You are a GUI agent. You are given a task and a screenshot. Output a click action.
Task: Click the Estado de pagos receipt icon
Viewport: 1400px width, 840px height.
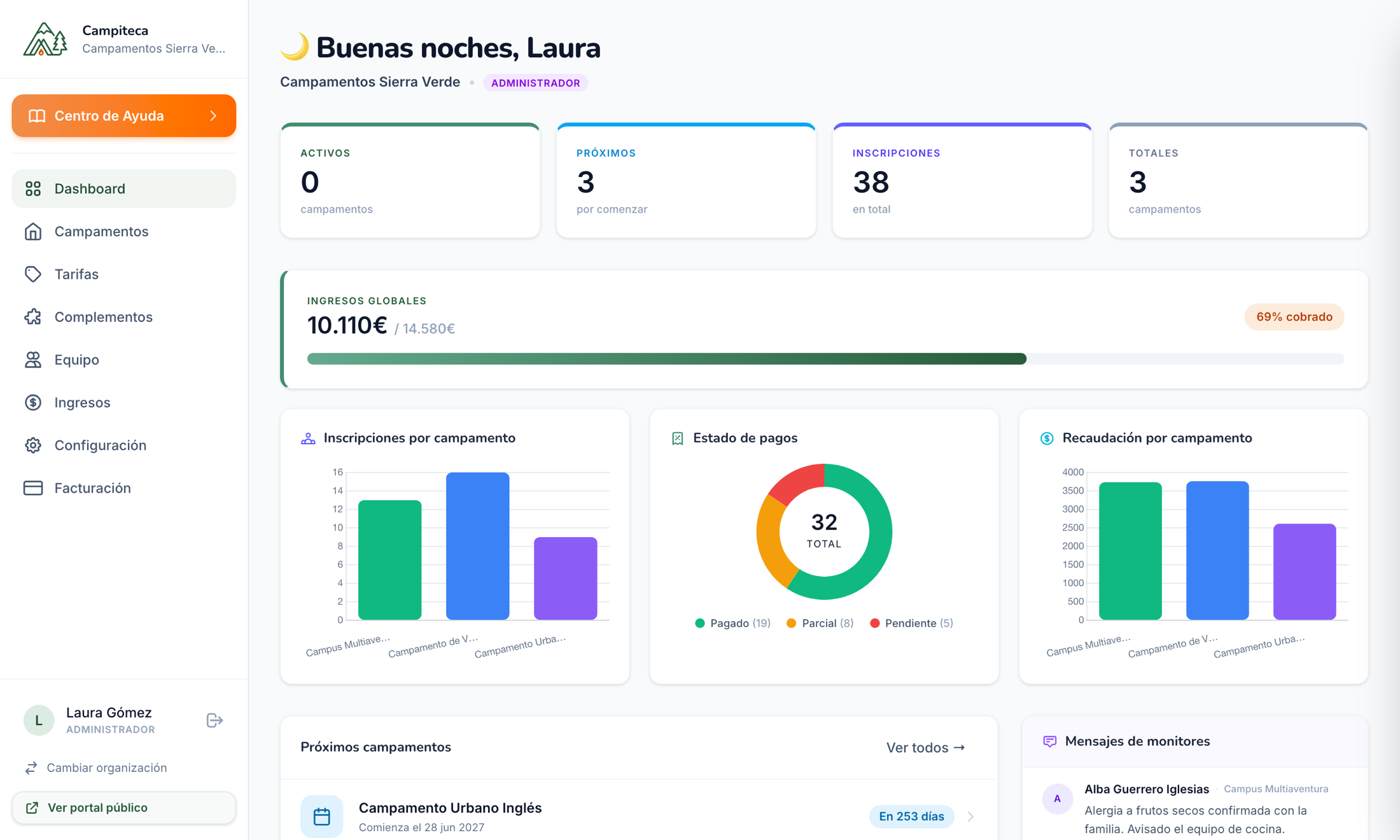click(678, 438)
